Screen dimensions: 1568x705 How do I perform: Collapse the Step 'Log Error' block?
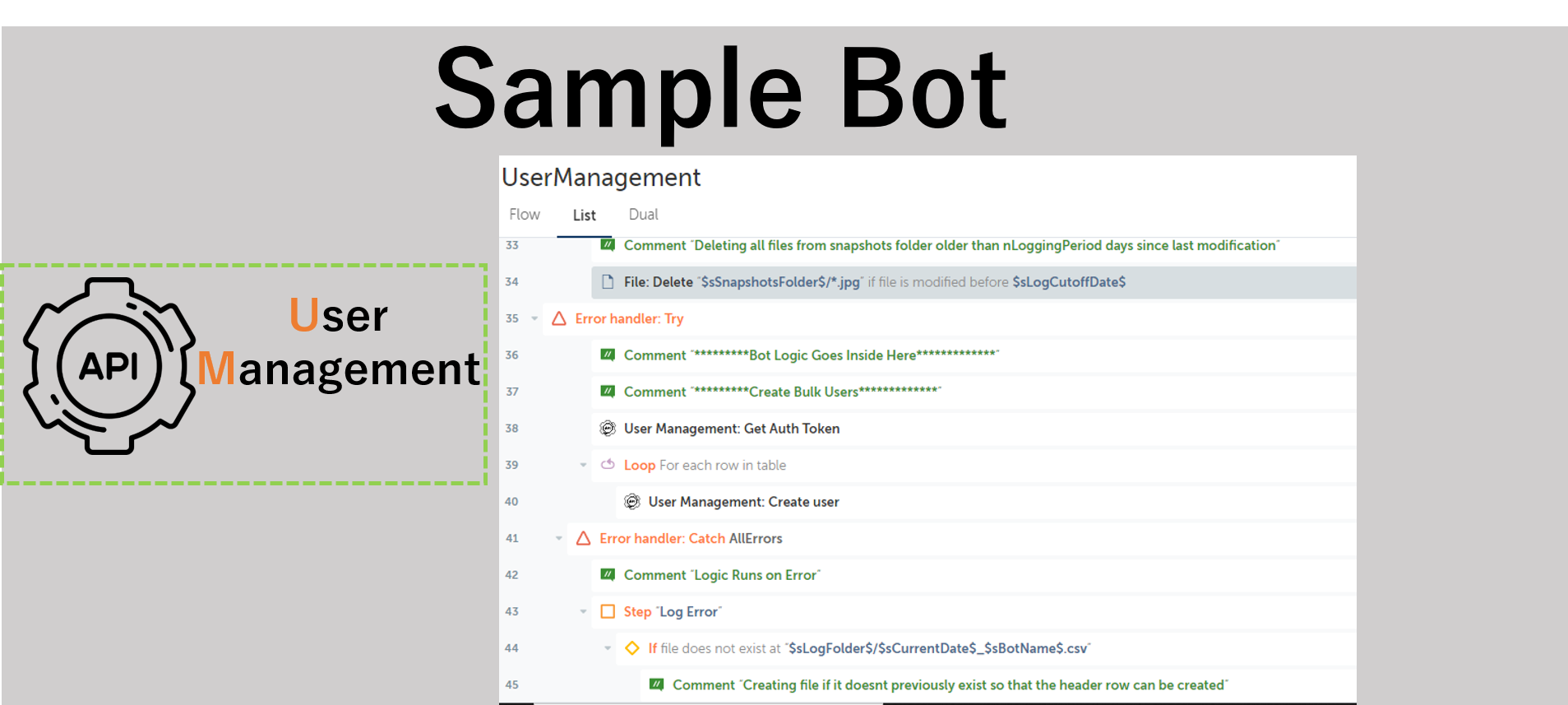[583, 611]
